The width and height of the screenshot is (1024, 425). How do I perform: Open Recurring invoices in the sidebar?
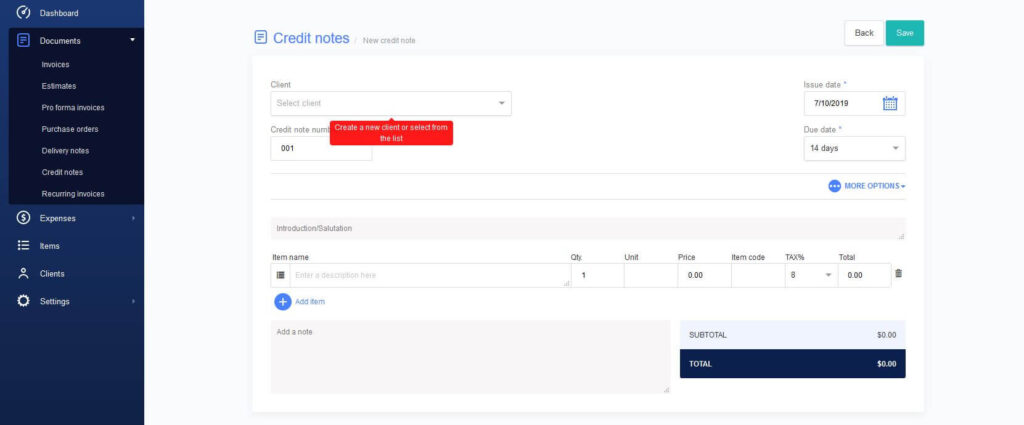(x=72, y=194)
